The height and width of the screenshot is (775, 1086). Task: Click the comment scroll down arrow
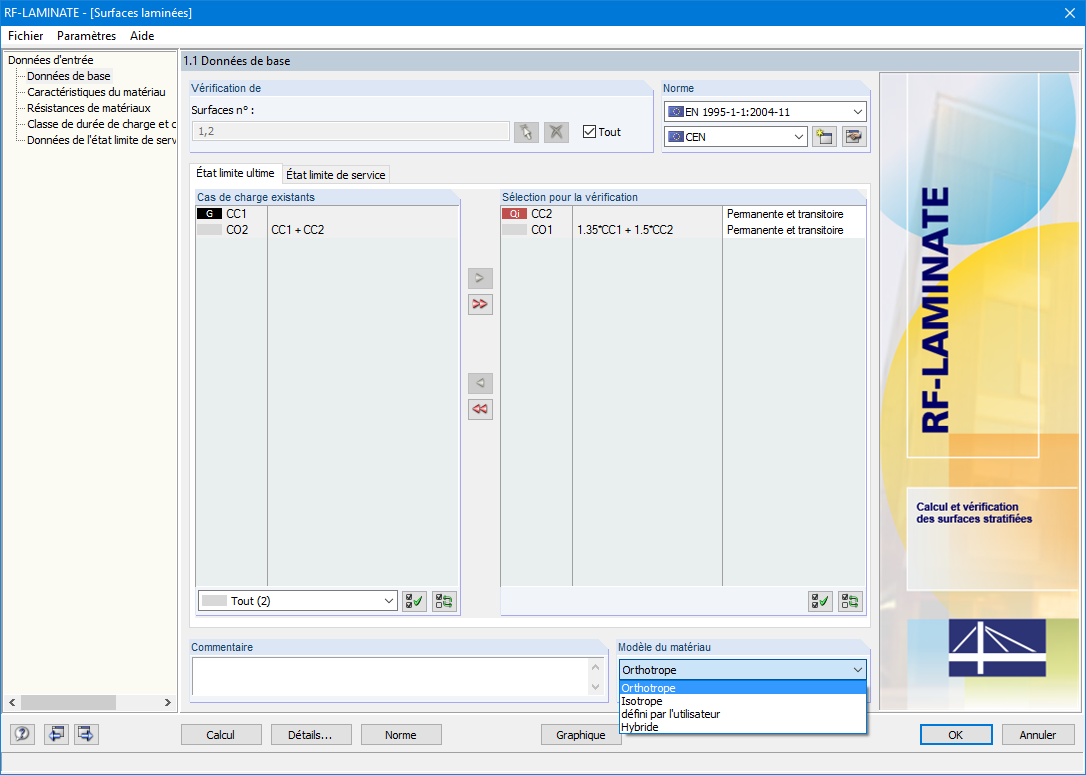point(596,686)
